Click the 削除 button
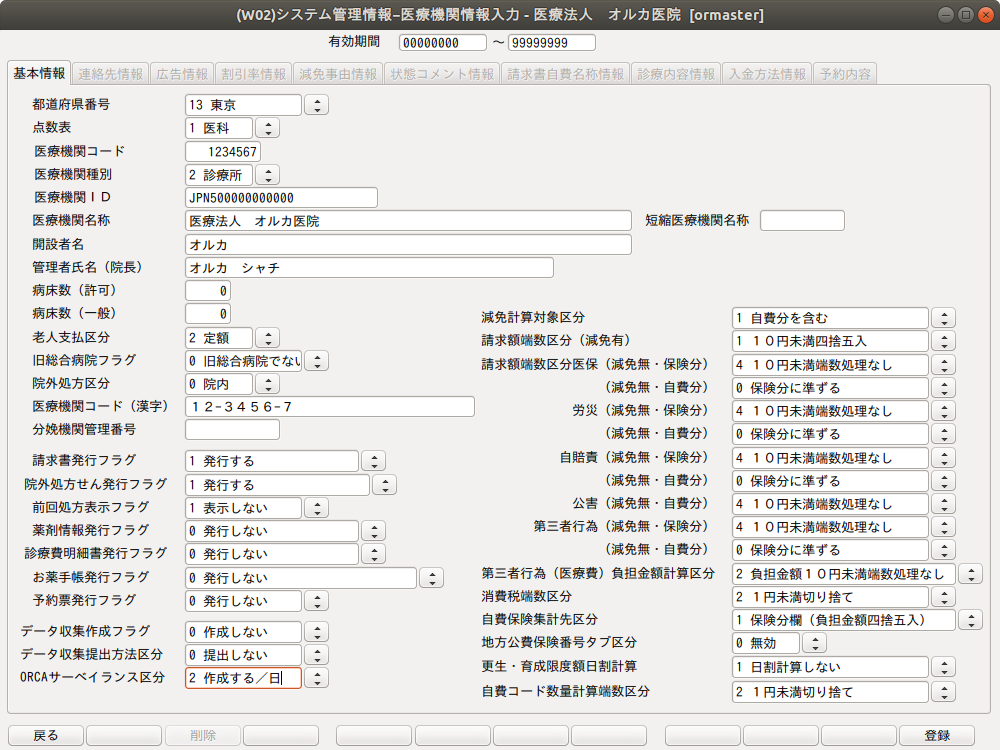Viewport: 1000px width, 750px height. [x=203, y=735]
